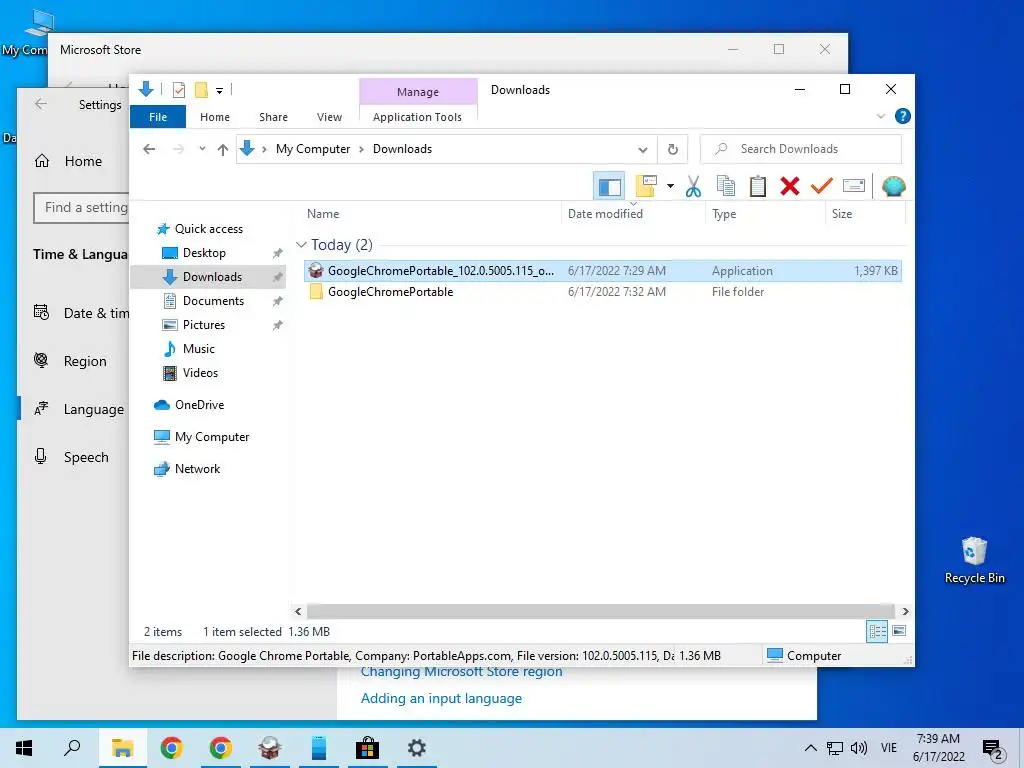Collapse the Today (2) group
Viewport: 1024px width, 768px height.
(301, 245)
